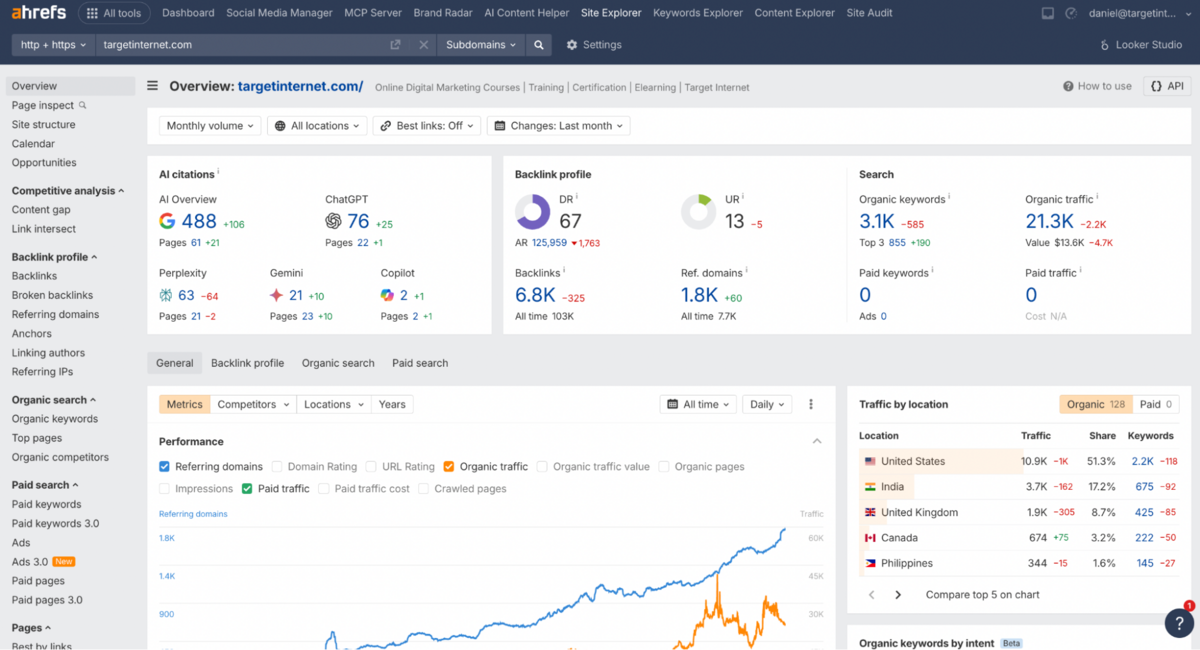Open the All locations dropdown

click(318, 126)
